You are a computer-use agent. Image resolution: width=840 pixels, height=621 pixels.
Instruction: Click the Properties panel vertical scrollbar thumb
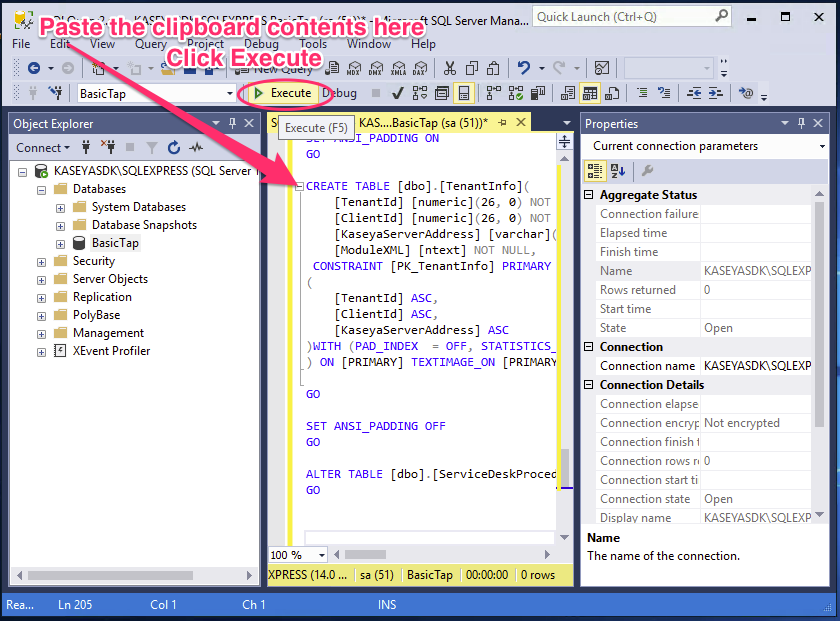819,314
